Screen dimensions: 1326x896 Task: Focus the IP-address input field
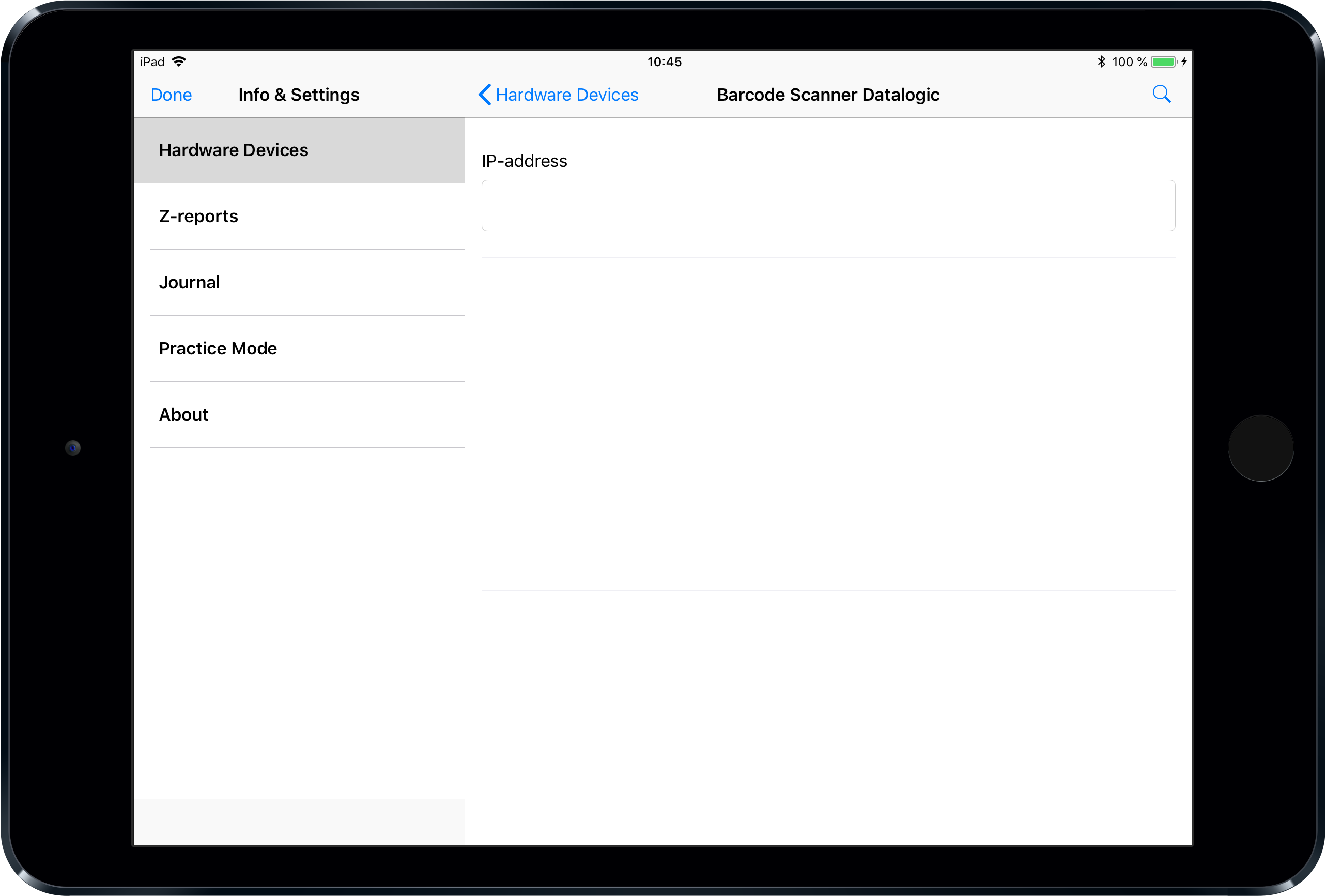click(828, 206)
